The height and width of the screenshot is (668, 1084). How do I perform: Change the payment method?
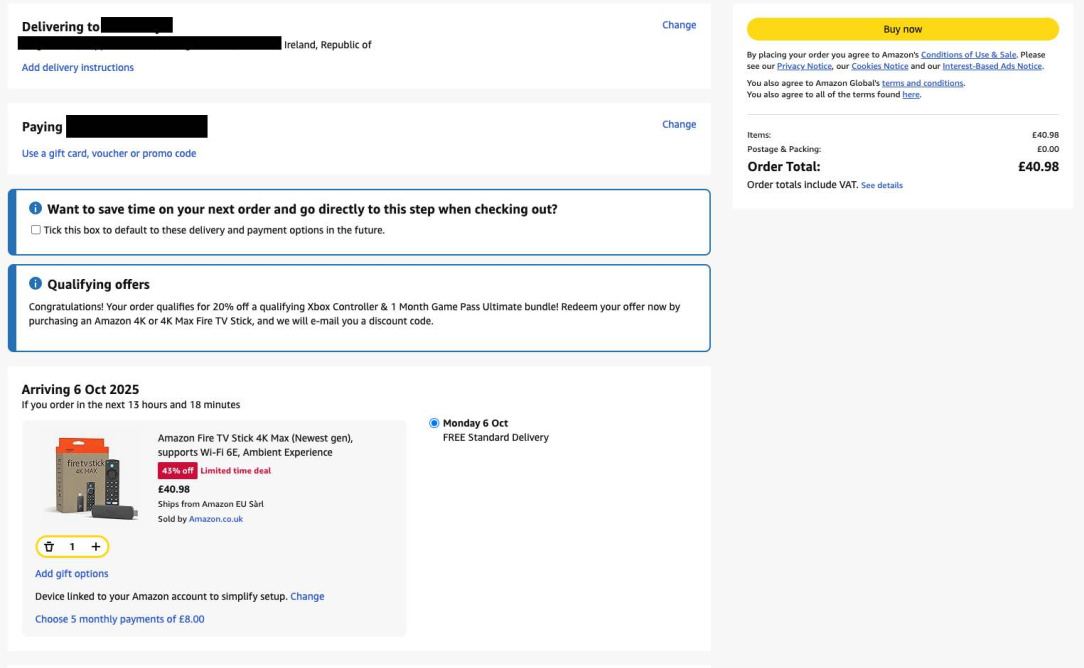679,124
